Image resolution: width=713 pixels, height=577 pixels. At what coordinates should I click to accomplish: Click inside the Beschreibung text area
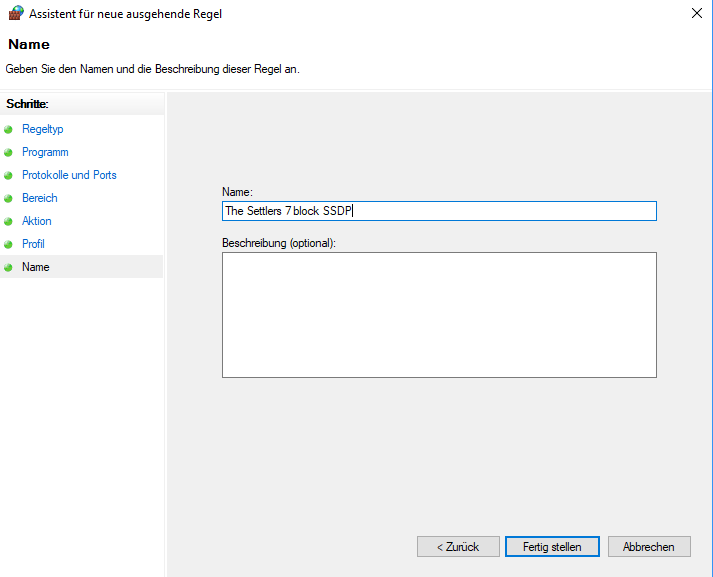point(439,314)
